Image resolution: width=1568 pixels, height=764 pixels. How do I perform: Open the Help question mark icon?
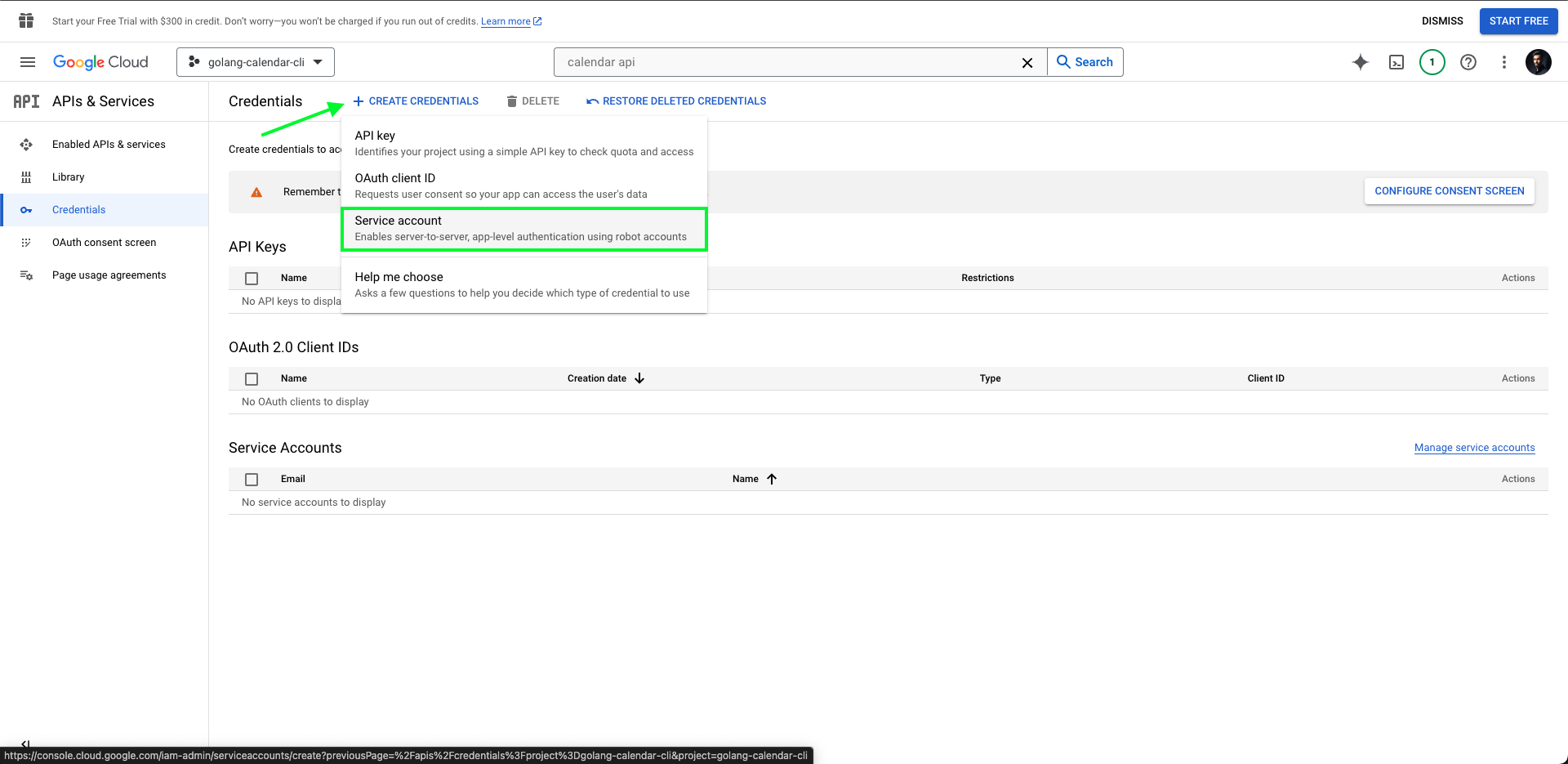pos(1468,62)
